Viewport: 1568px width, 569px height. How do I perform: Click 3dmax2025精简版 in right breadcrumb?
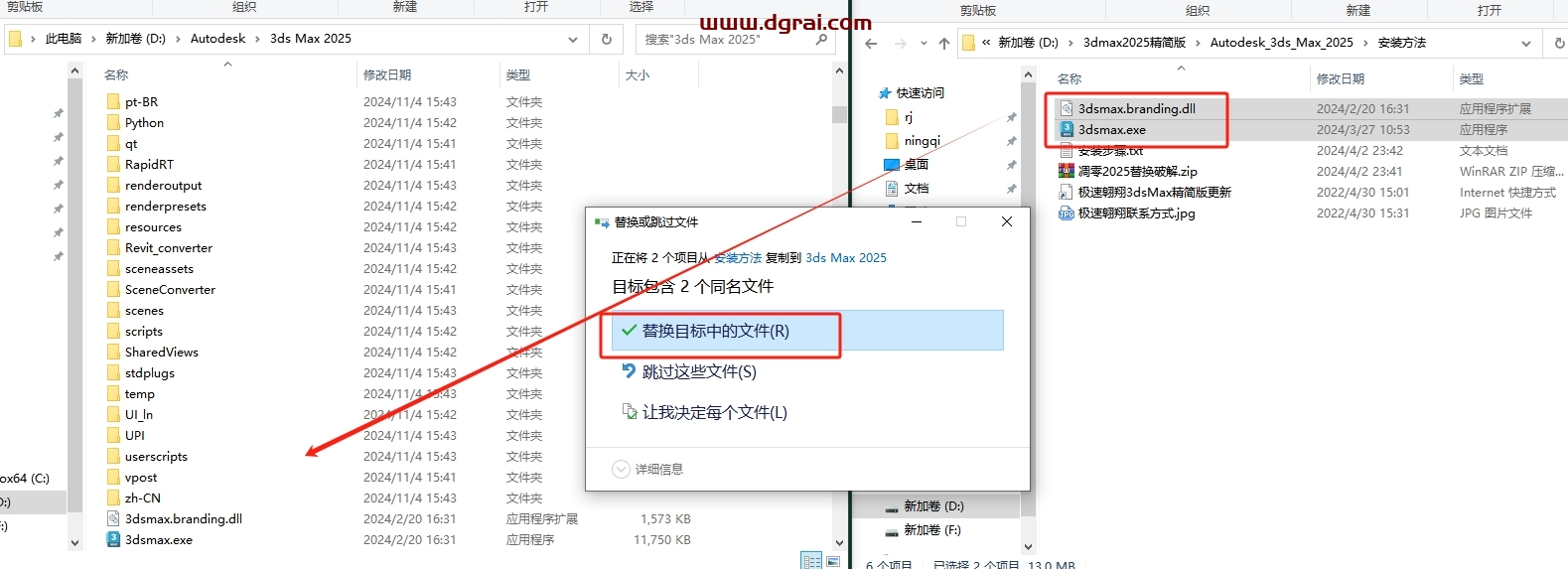(x=1134, y=43)
